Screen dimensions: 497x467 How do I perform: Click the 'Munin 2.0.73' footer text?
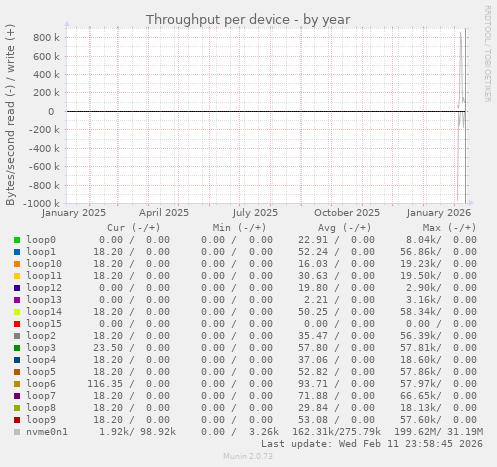[x=248, y=456]
